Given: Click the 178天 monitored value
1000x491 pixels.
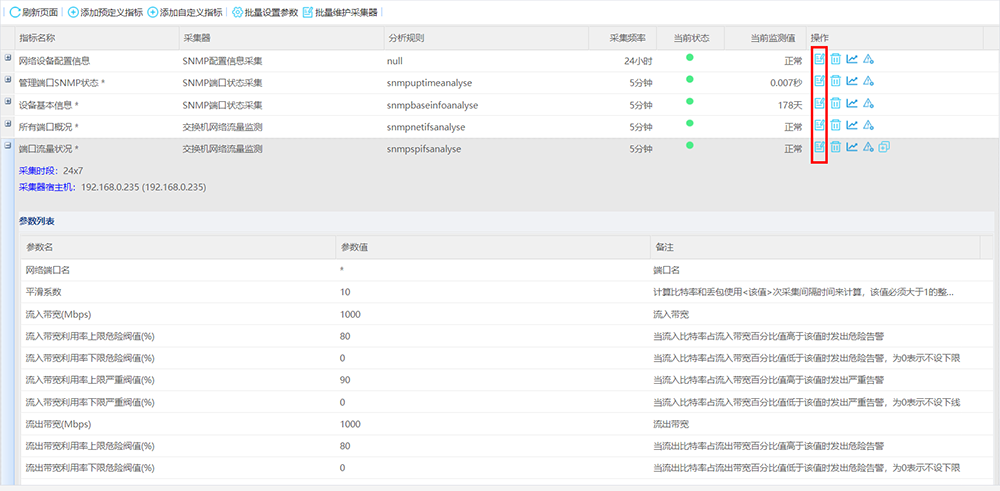Looking at the screenshot, I should click(x=790, y=105).
